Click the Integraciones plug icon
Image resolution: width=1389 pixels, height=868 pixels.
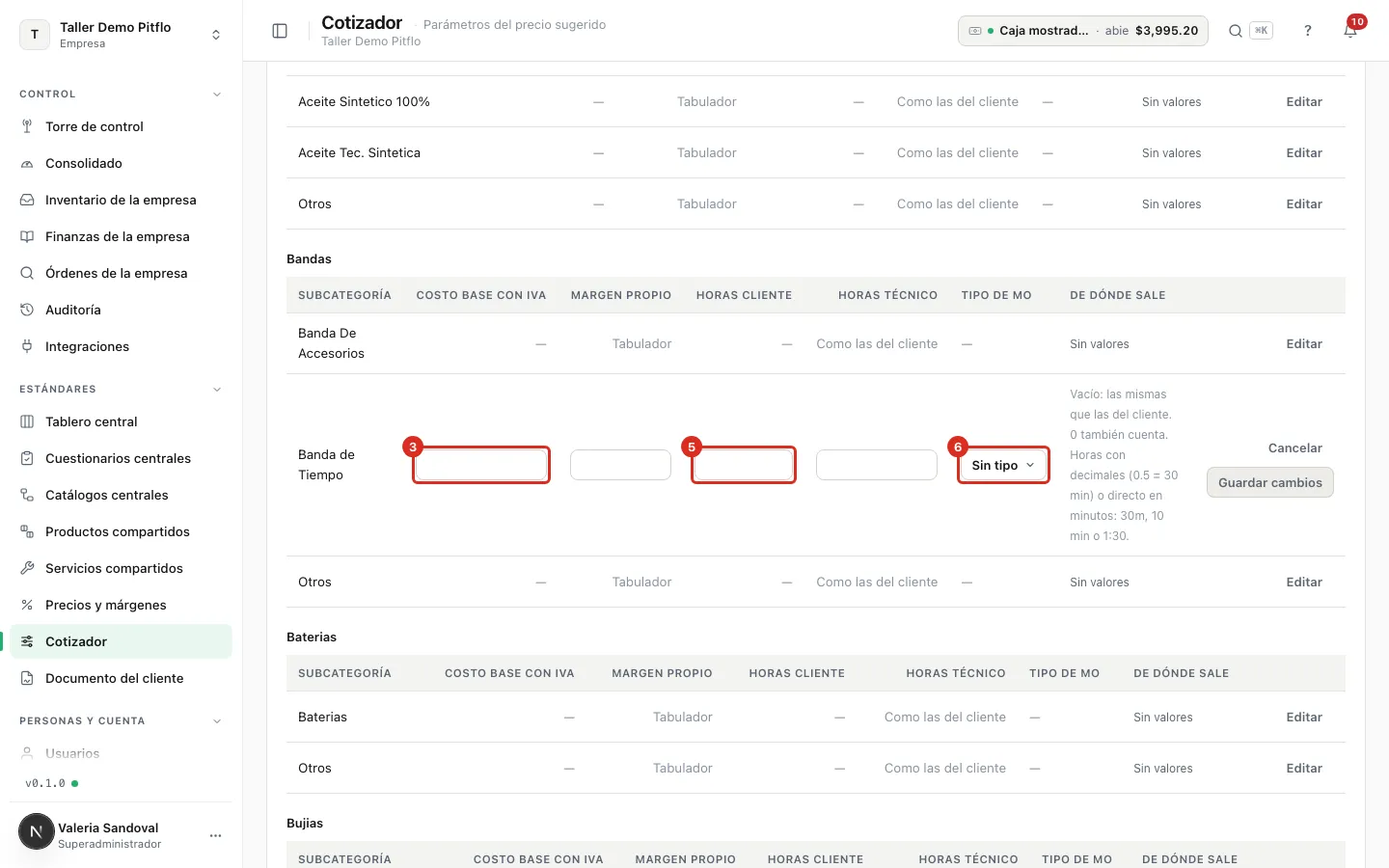(x=27, y=346)
